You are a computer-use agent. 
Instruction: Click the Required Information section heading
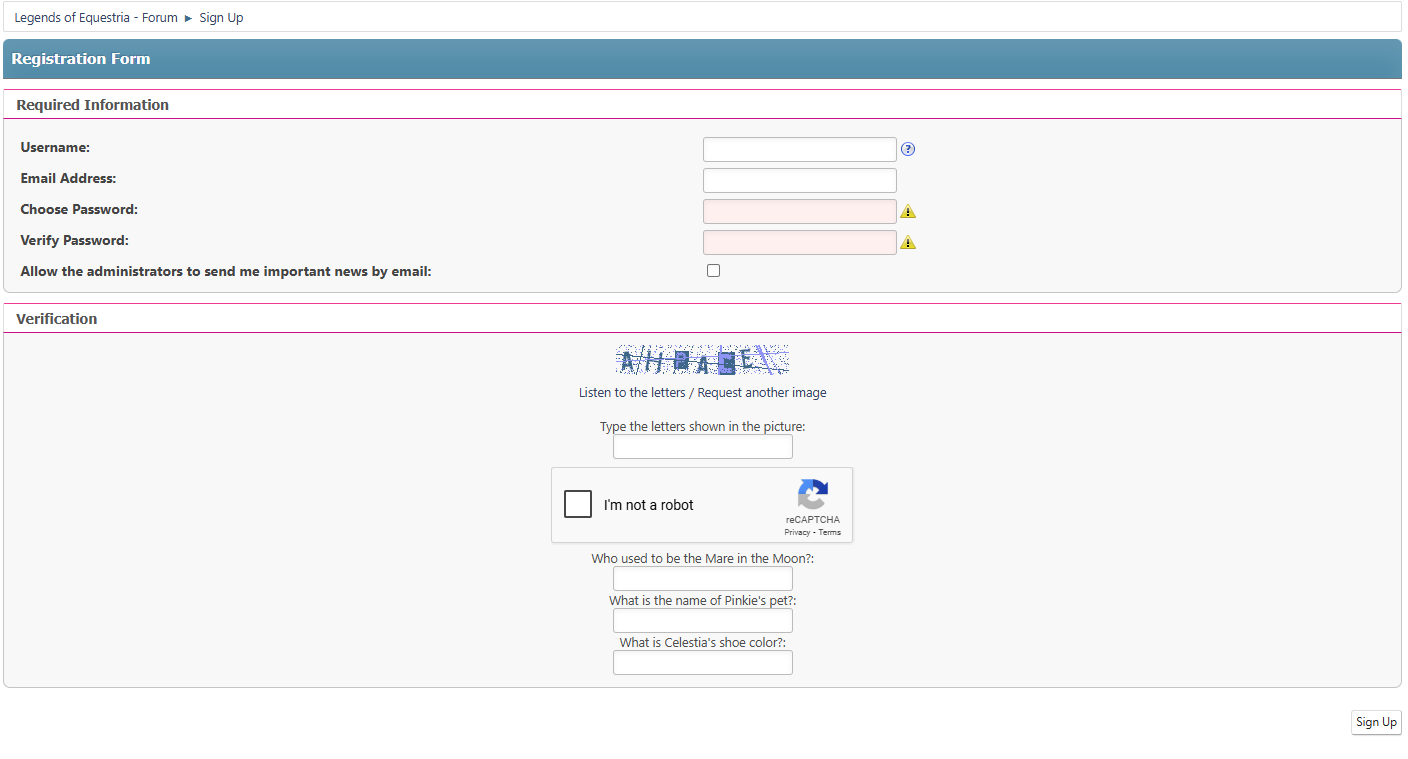(x=93, y=105)
